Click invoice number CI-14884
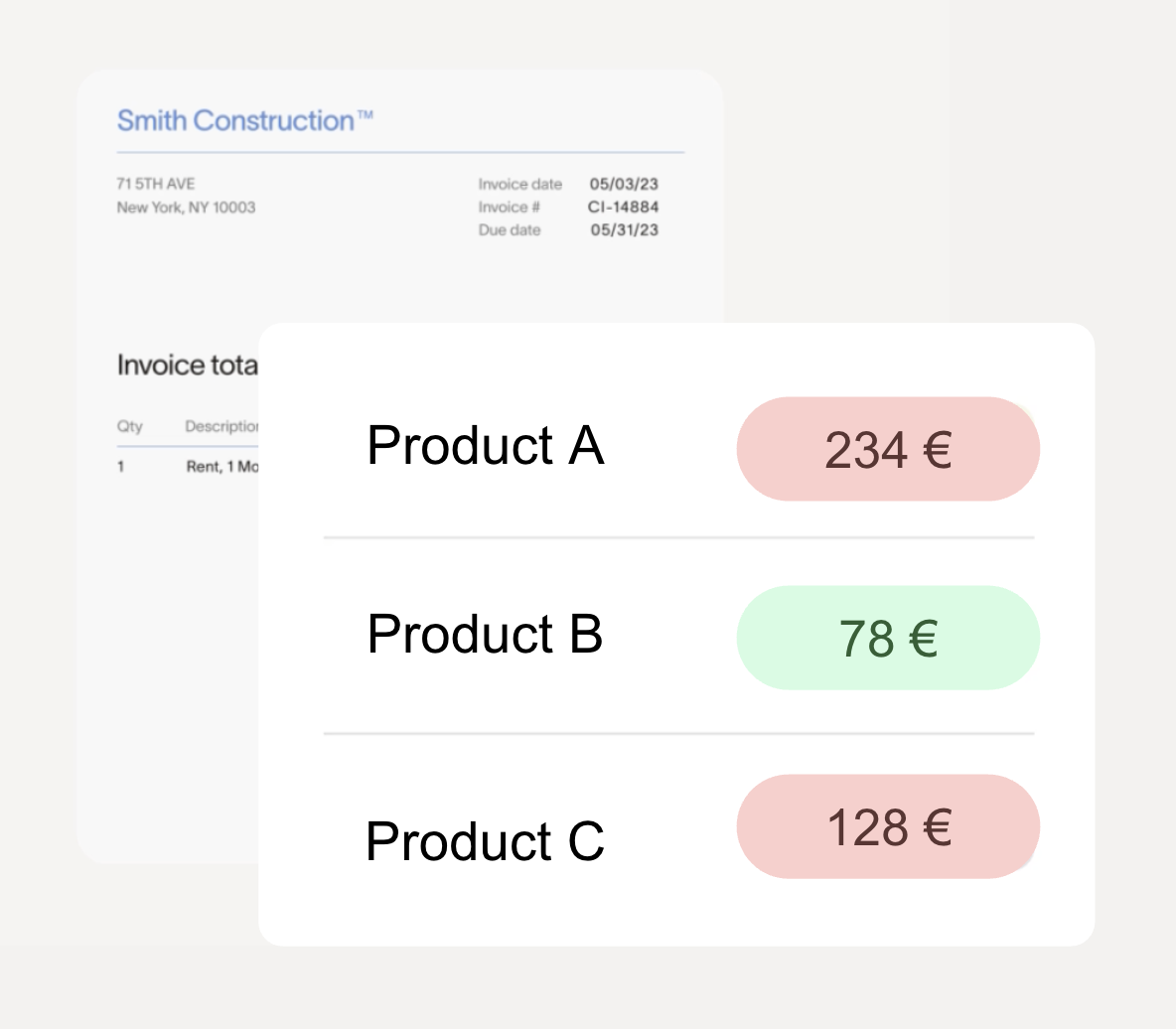 pos(623,207)
